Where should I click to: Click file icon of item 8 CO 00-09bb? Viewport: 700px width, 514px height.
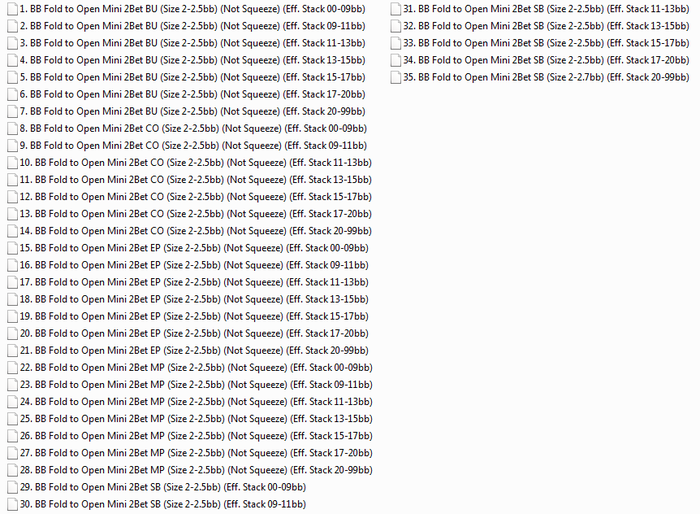pos(12,129)
